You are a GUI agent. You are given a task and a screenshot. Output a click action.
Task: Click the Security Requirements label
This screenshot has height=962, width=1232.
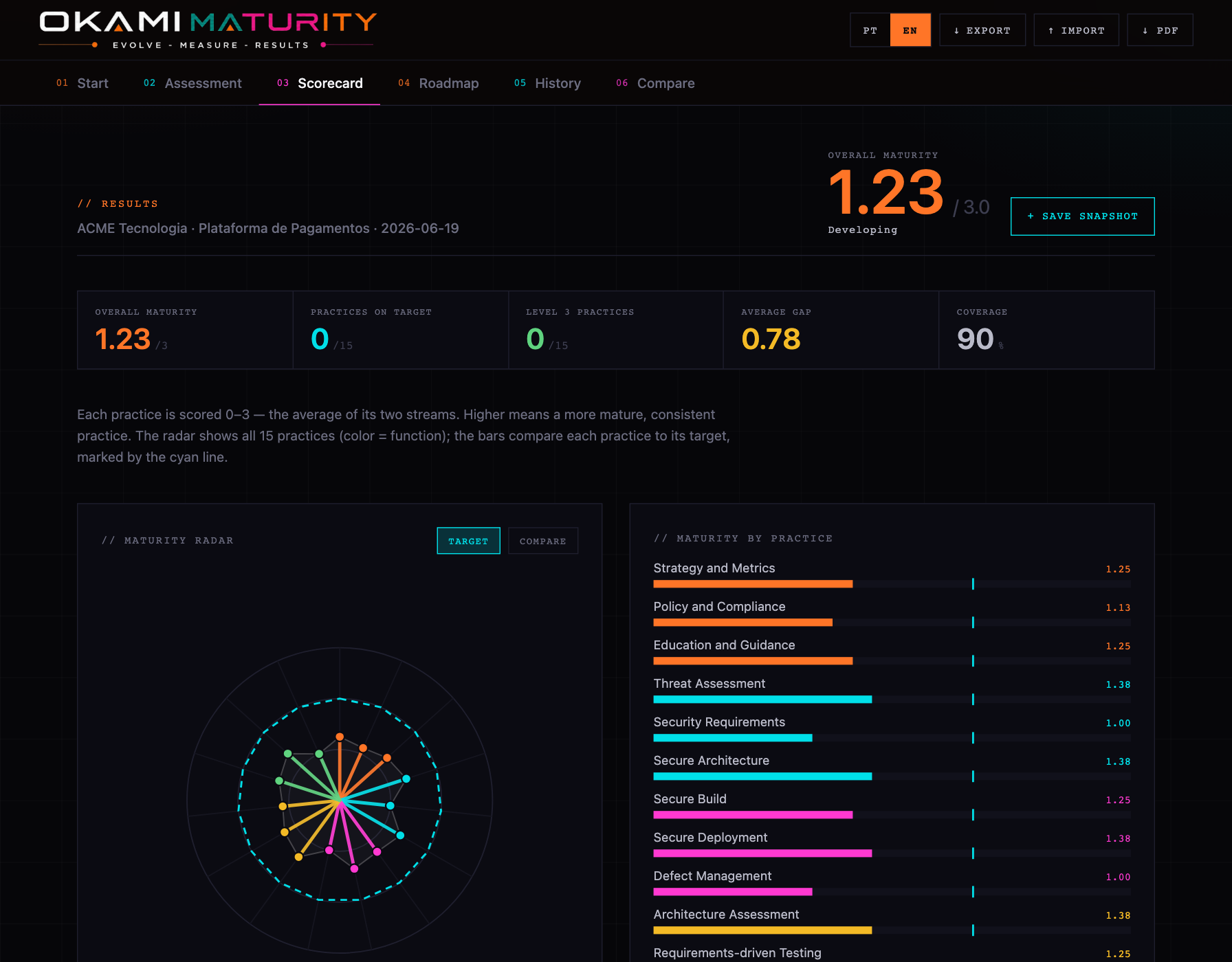coord(719,722)
